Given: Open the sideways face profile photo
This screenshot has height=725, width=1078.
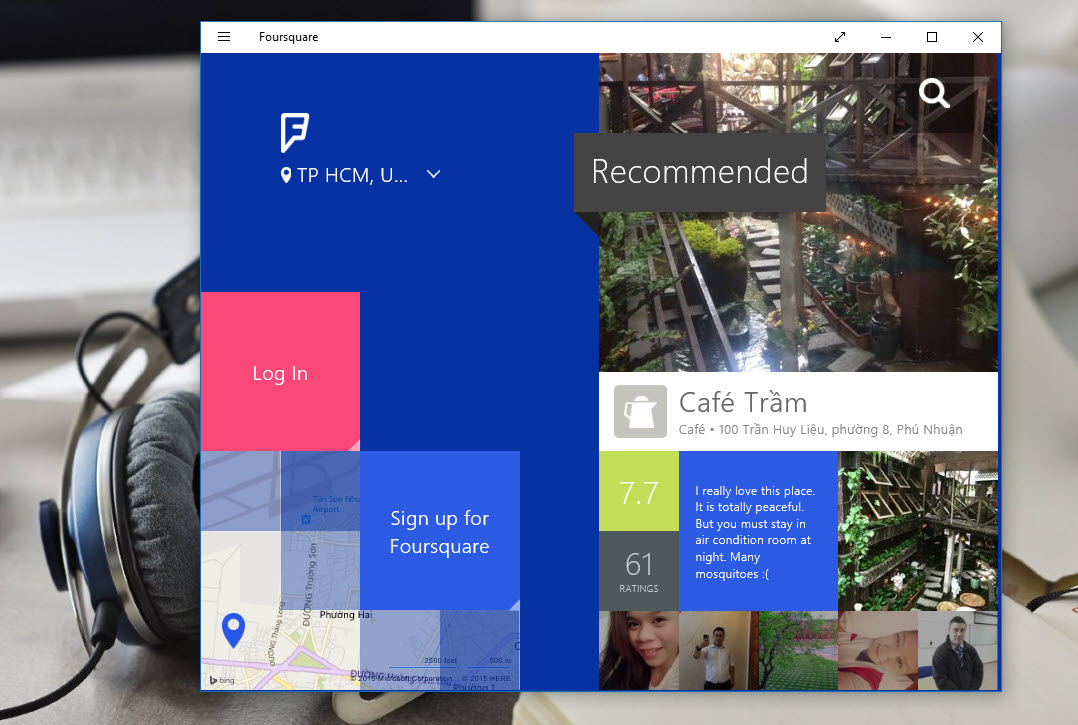Looking at the screenshot, I should [878, 651].
